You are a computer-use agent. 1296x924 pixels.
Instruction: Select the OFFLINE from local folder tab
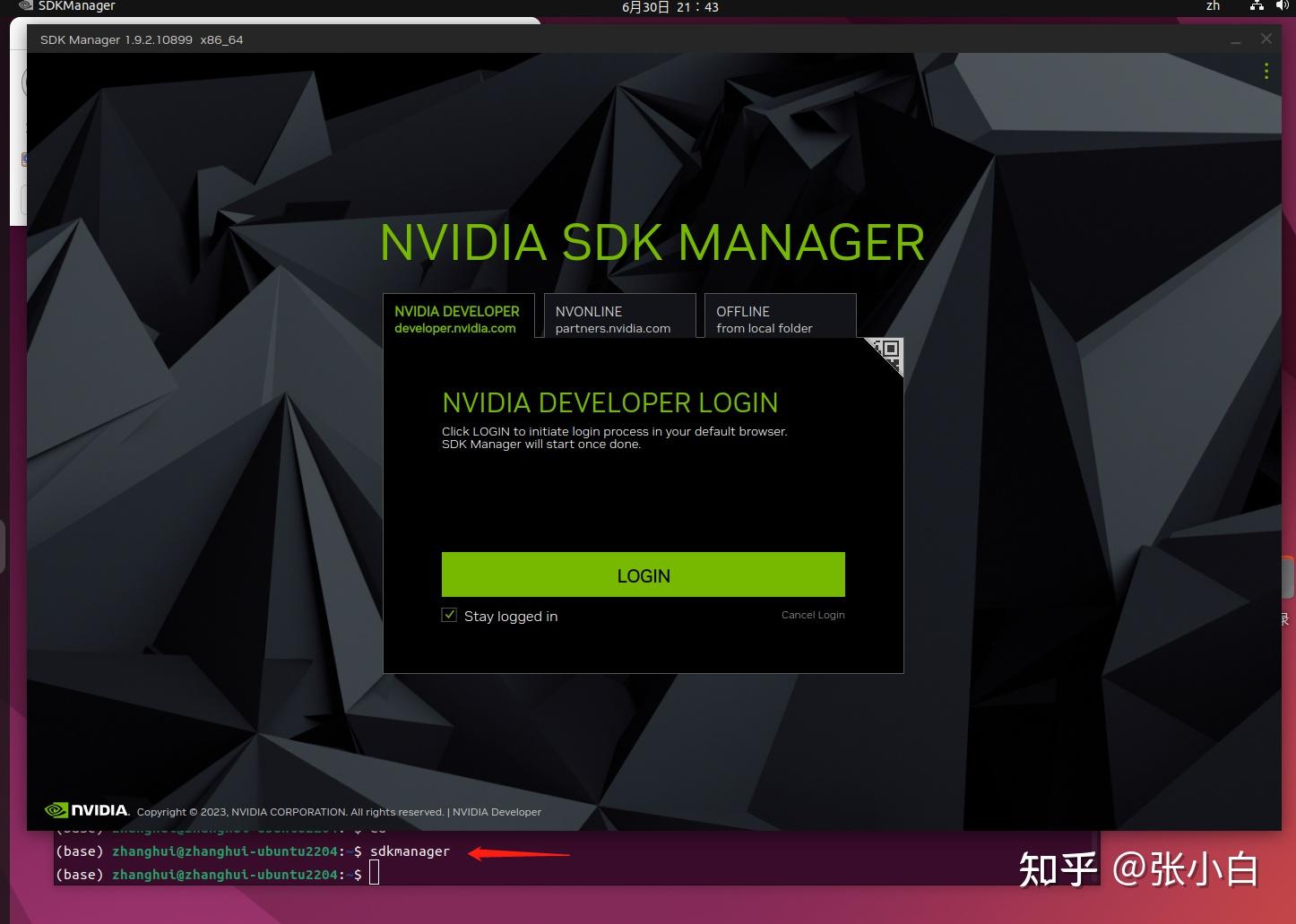click(x=780, y=316)
